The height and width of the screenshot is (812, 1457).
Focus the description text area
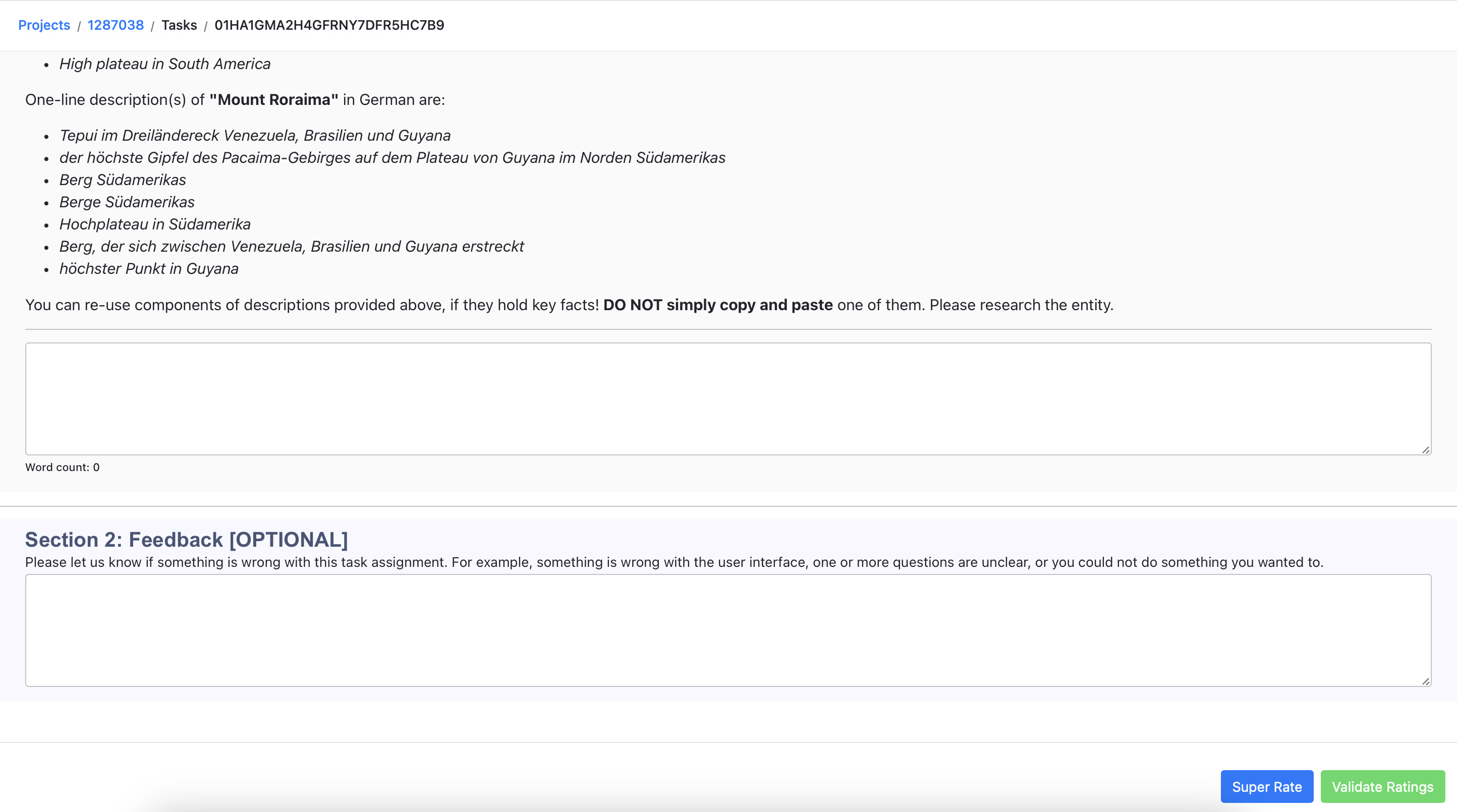click(727, 398)
